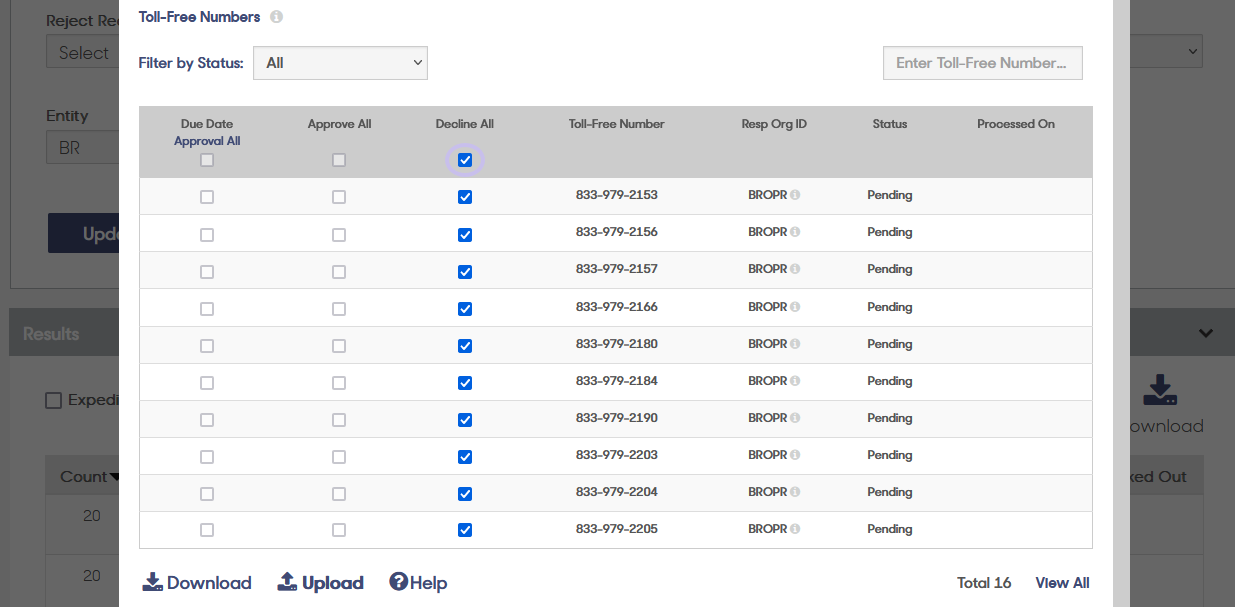
Task: Click the Enter Toll-Free Number search field
Action: coord(982,62)
